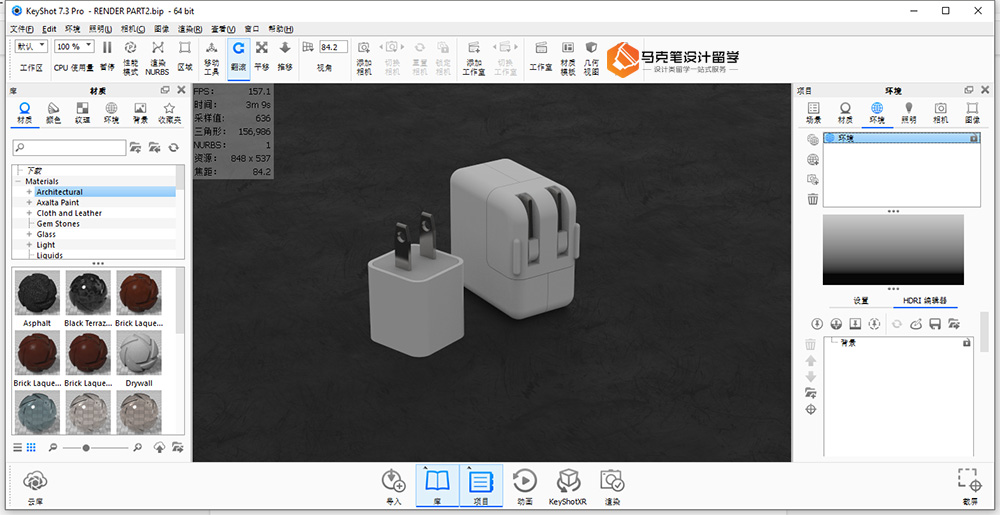
Task: Toggle 性能模式 performance mode
Action: click(130, 56)
